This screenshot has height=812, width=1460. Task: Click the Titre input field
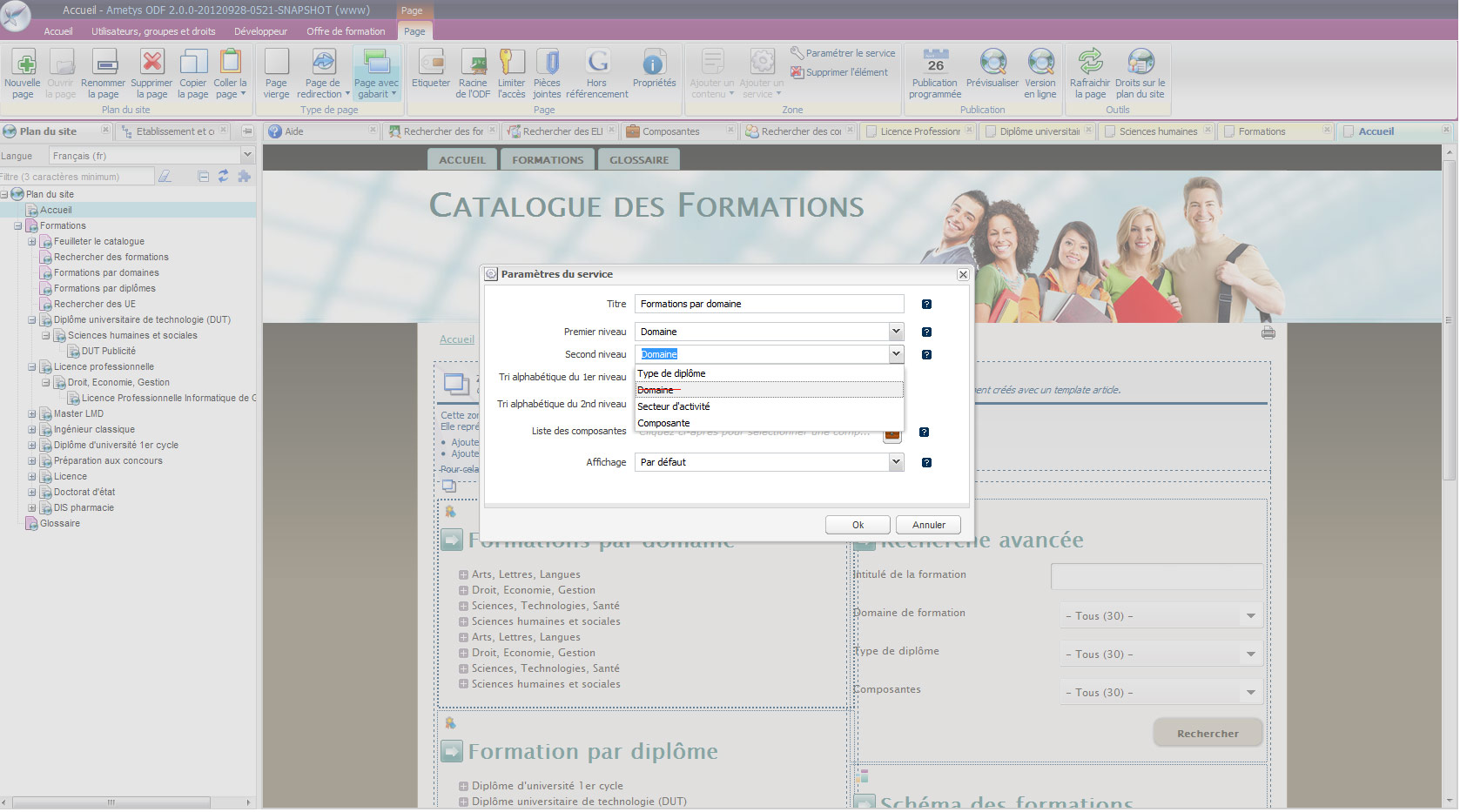tap(770, 305)
